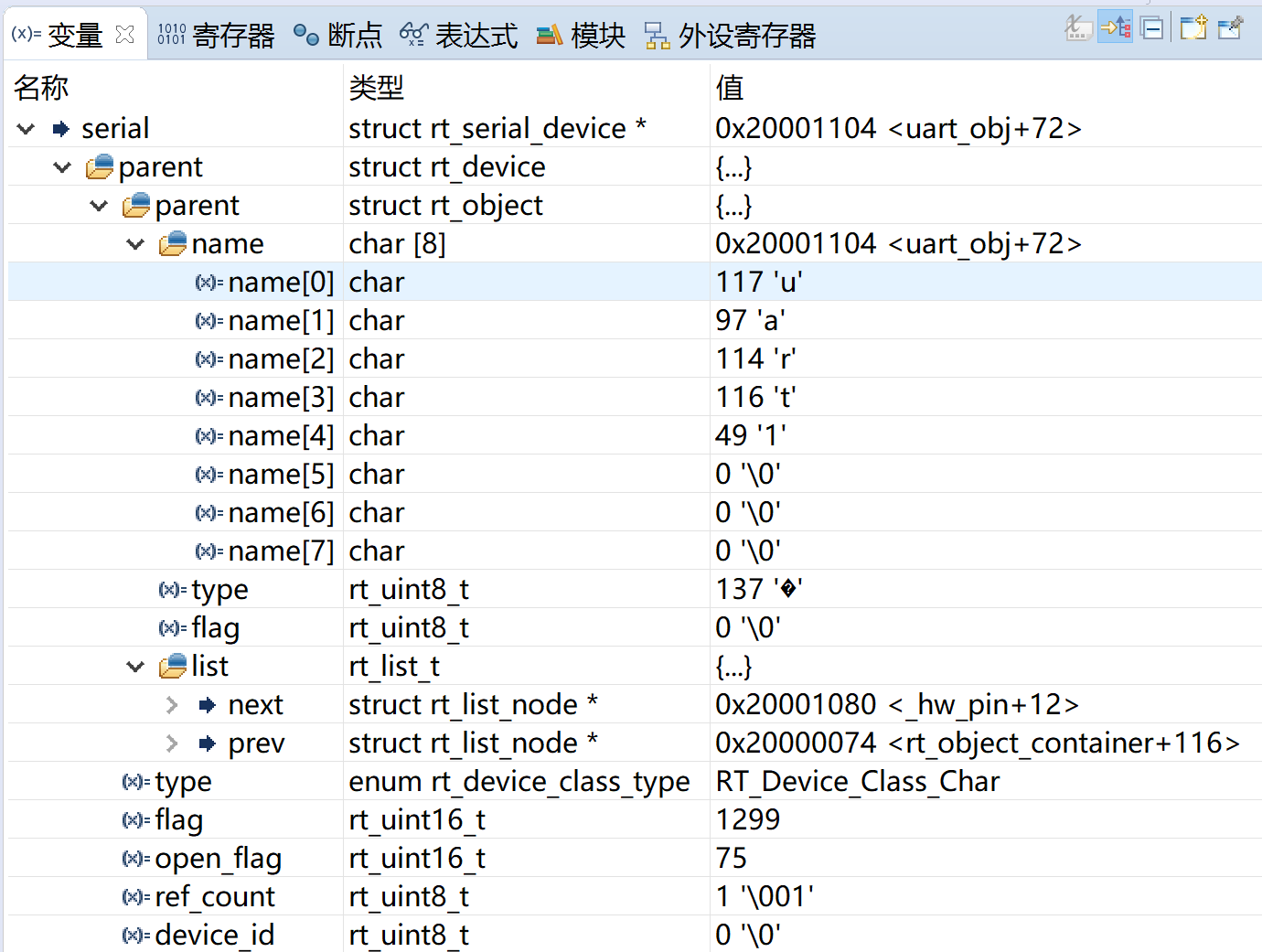The width and height of the screenshot is (1262, 952).
Task: Click the Modules icon beside 模块
Action: point(550,33)
